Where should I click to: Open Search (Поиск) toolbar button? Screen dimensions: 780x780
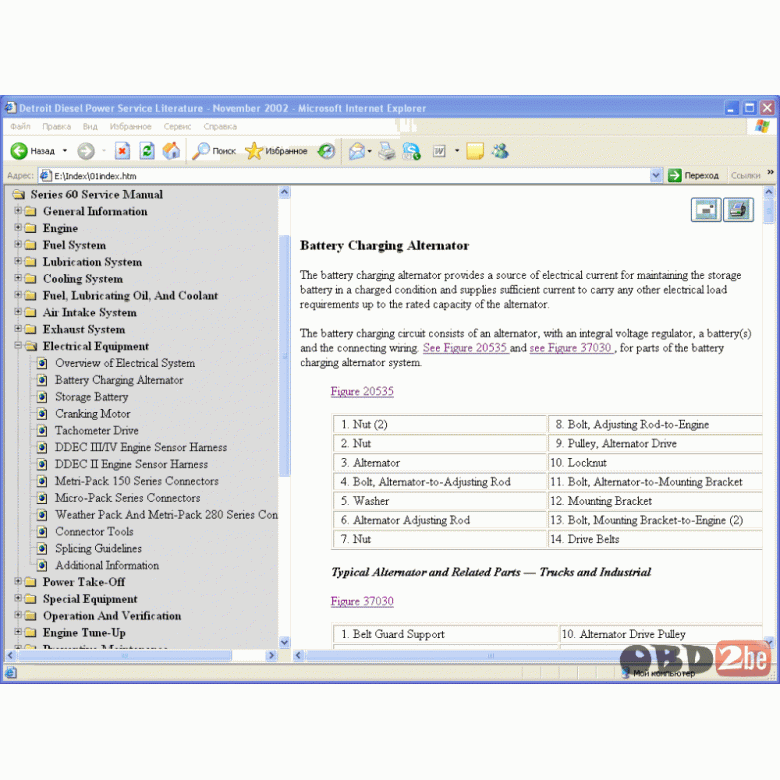pos(214,151)
